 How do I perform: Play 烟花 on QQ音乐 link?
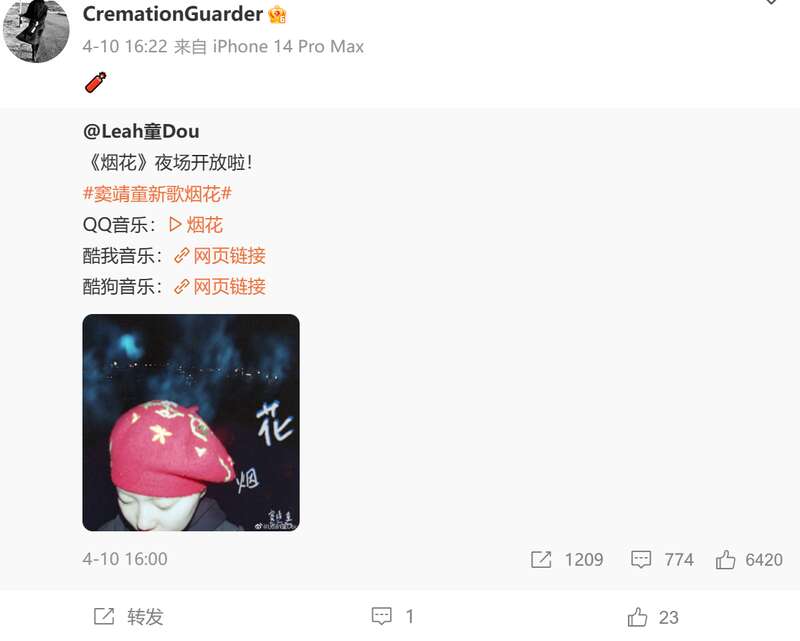coord(196,225)
